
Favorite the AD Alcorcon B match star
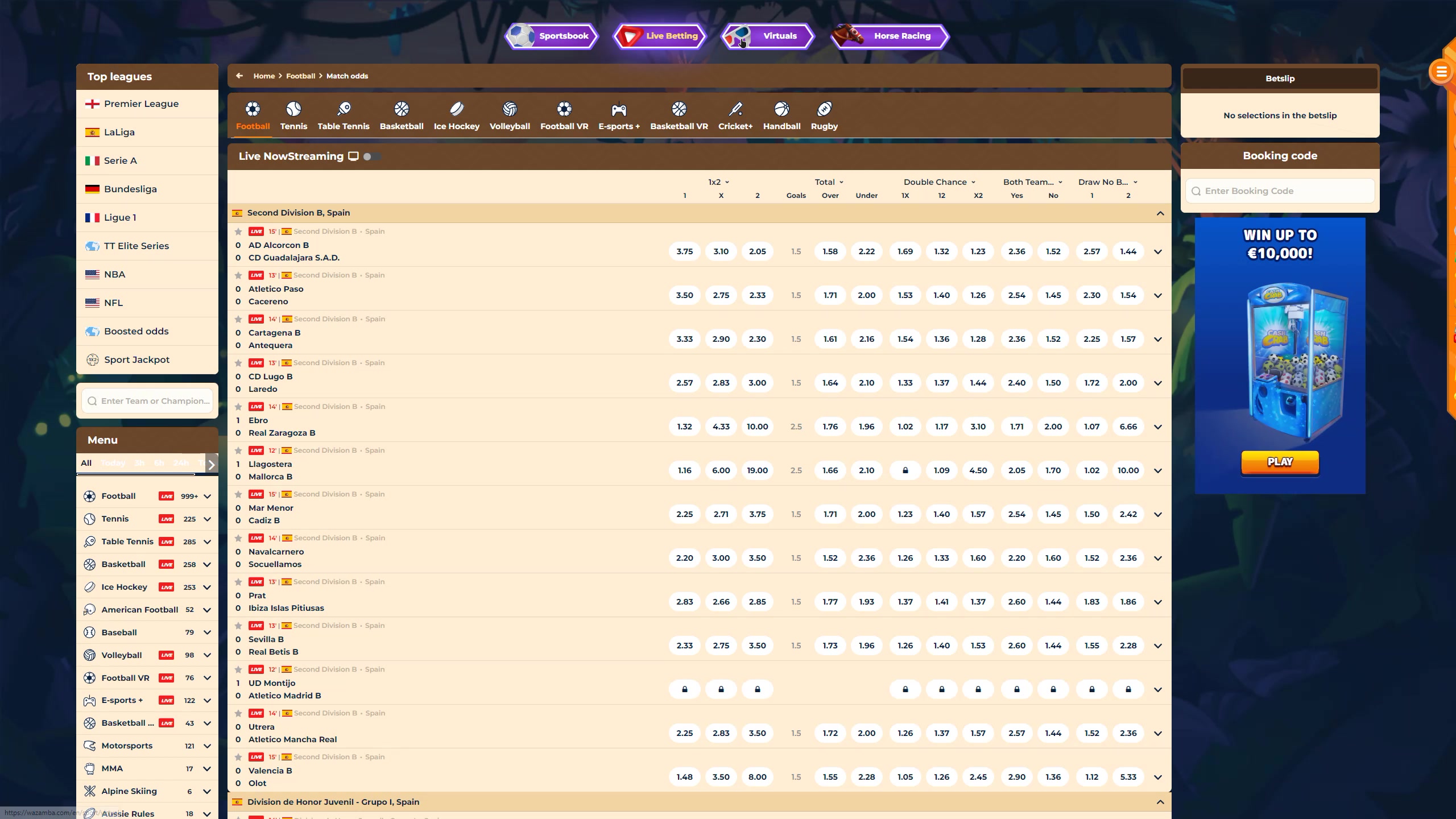point(238,231)
